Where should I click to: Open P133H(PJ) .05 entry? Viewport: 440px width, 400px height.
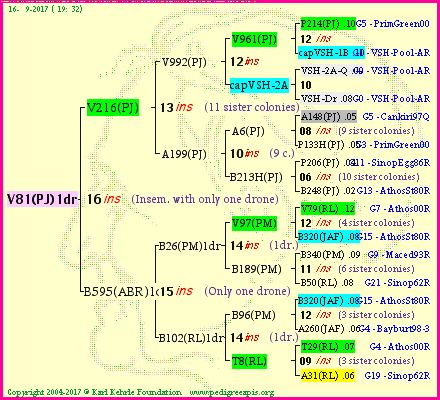tap(329, 145)
